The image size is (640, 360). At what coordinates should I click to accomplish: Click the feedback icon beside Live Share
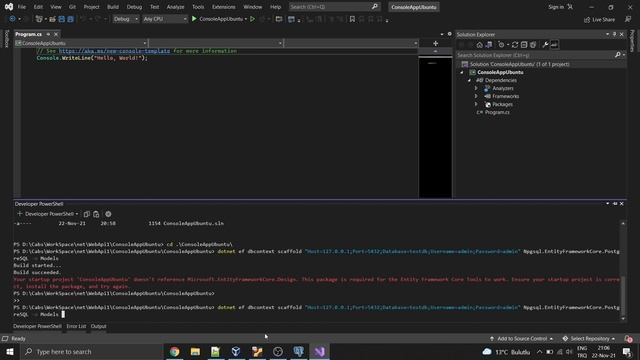click(628, 19)
